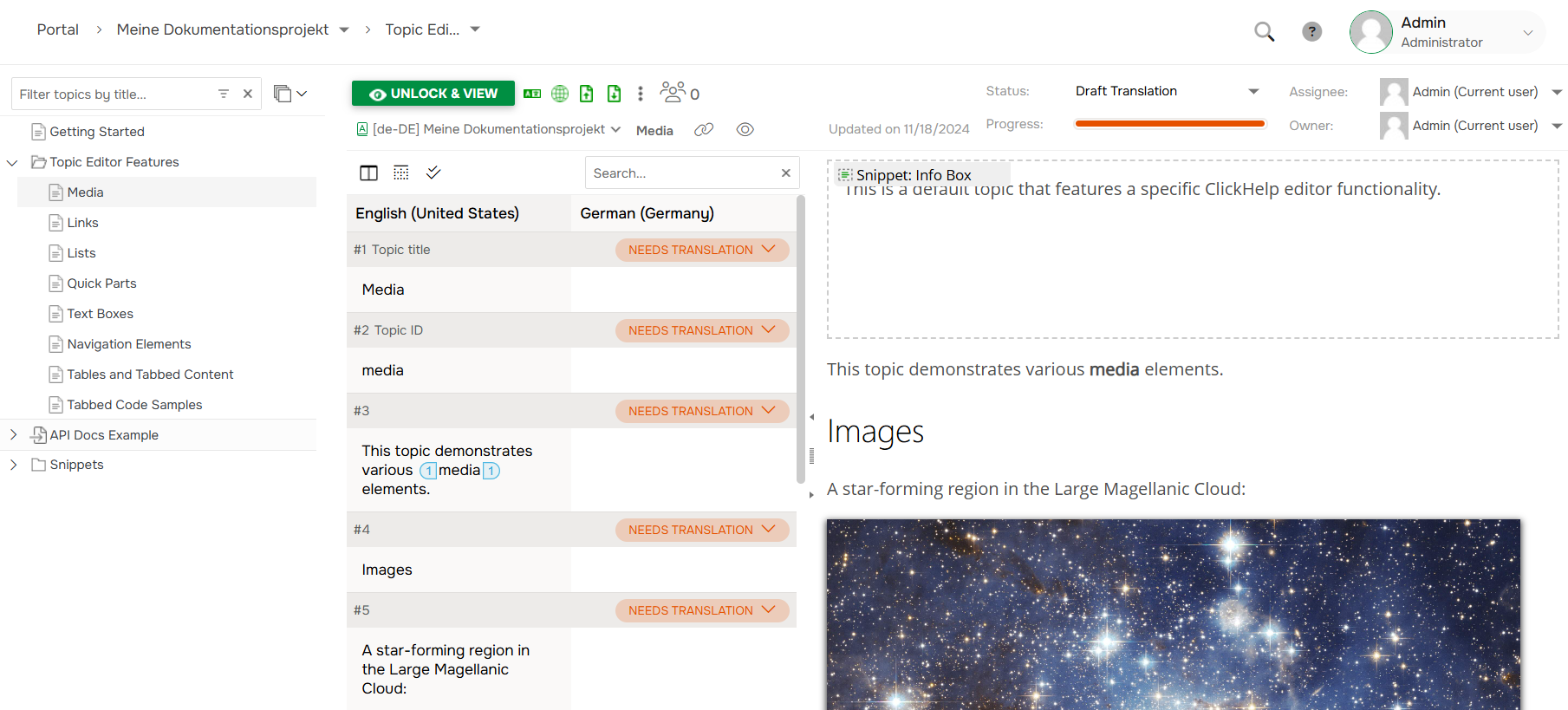Toggle the dotted grid view icon
1568x710 pixels.
pos(401,173)
